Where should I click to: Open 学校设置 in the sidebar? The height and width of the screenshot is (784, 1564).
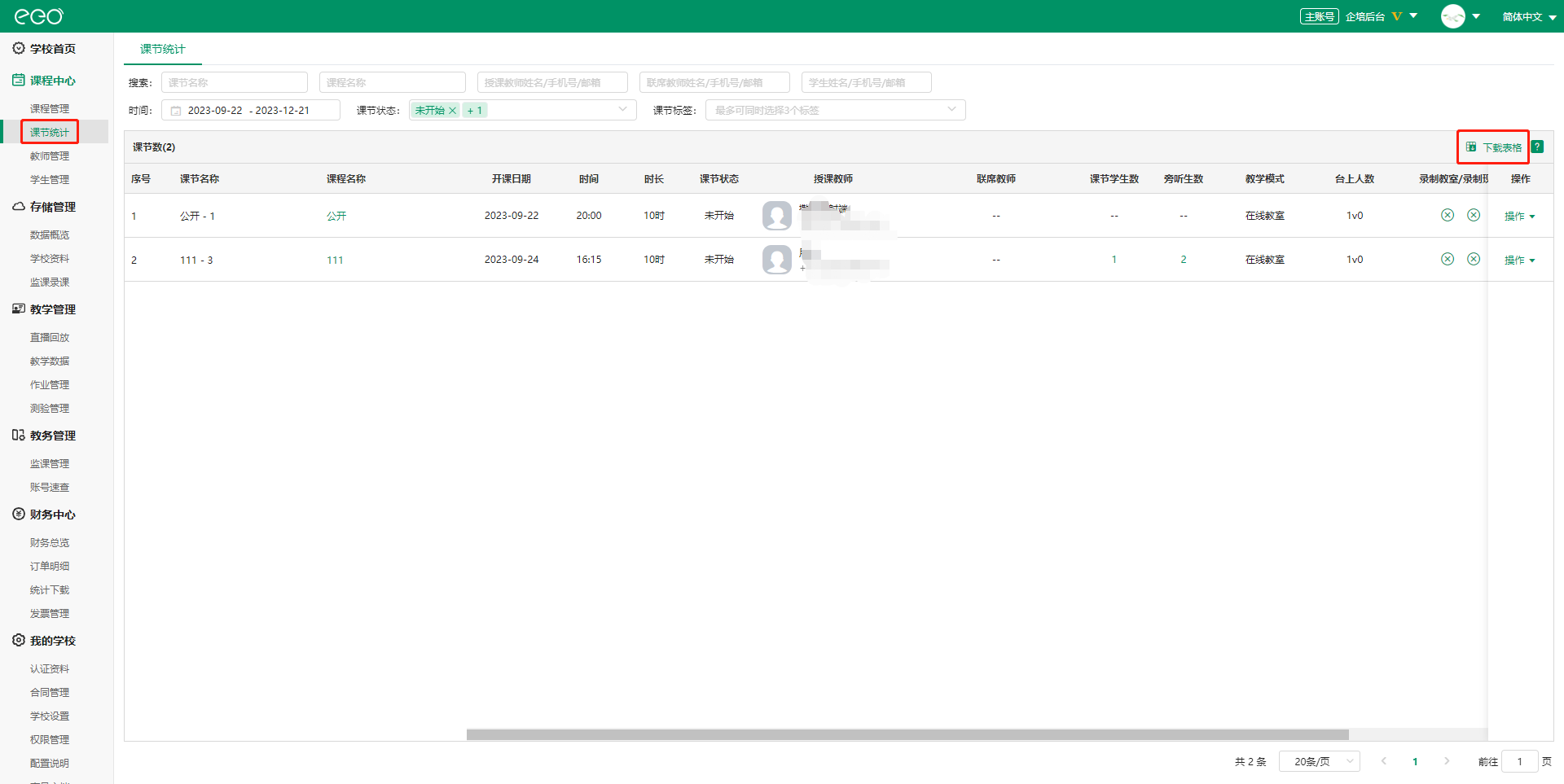pos(50,716)
